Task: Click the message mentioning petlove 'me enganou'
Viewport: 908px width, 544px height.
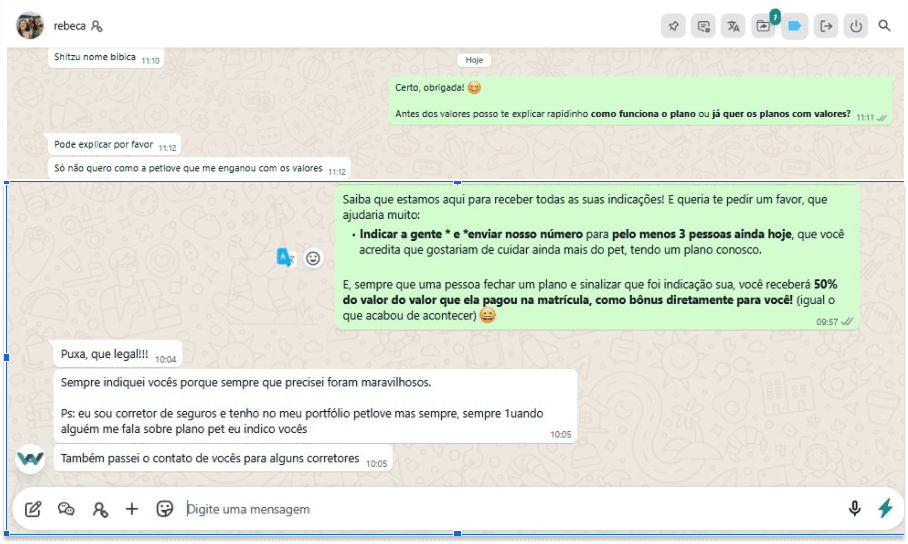Action: tap(199, 169)
